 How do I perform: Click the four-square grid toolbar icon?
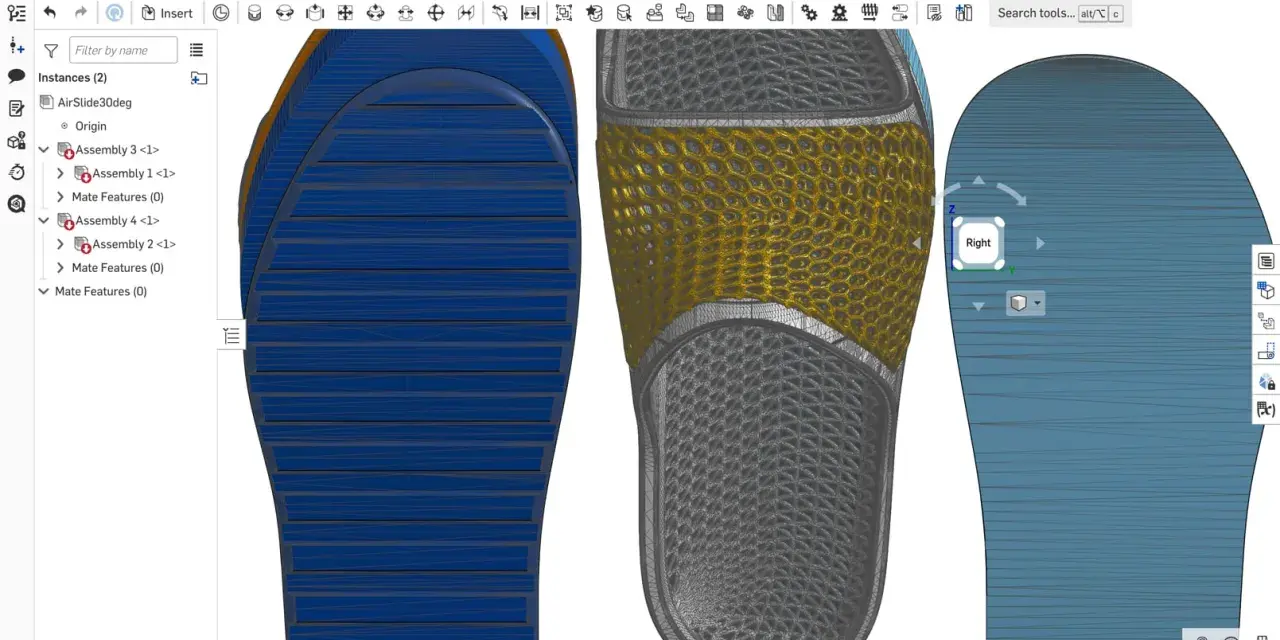click(x=715, y=13)
